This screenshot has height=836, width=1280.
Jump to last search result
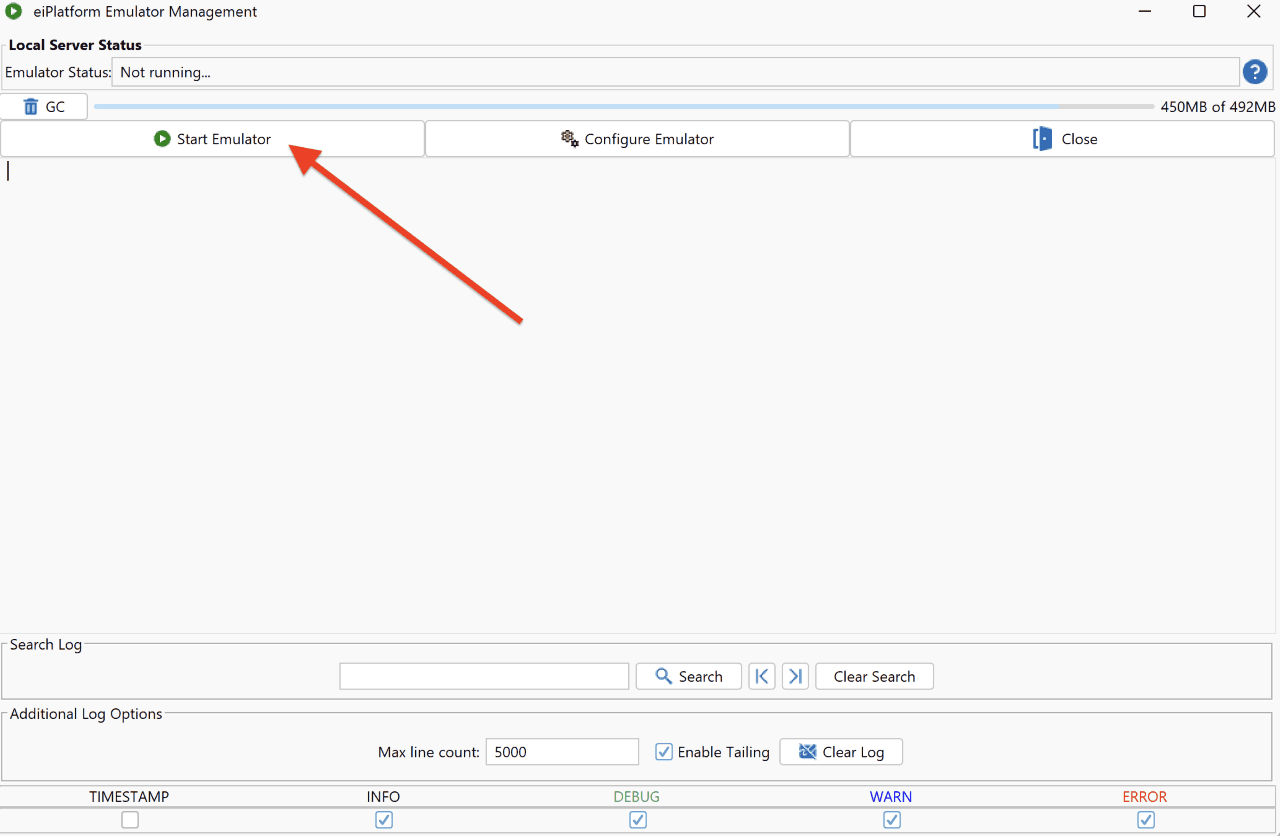795,677
